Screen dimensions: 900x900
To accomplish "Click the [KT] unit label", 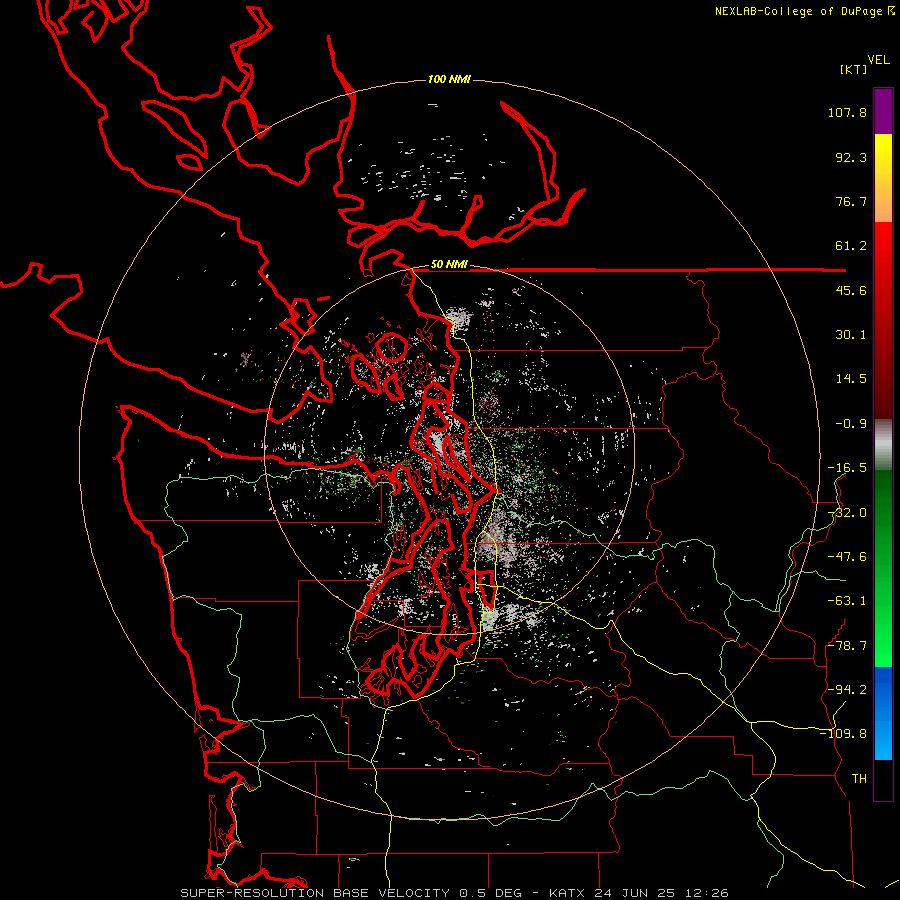I will tap(854, 69).
